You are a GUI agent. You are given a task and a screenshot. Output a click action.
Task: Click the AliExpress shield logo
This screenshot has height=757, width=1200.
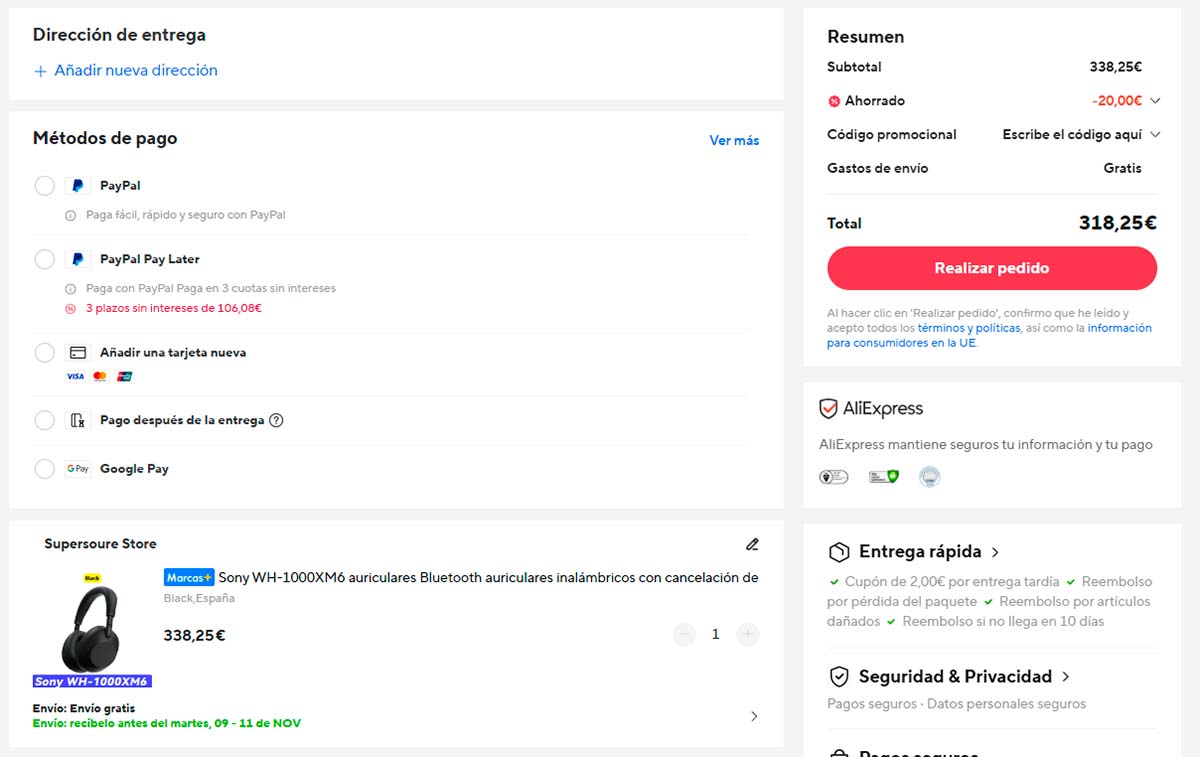828,409
